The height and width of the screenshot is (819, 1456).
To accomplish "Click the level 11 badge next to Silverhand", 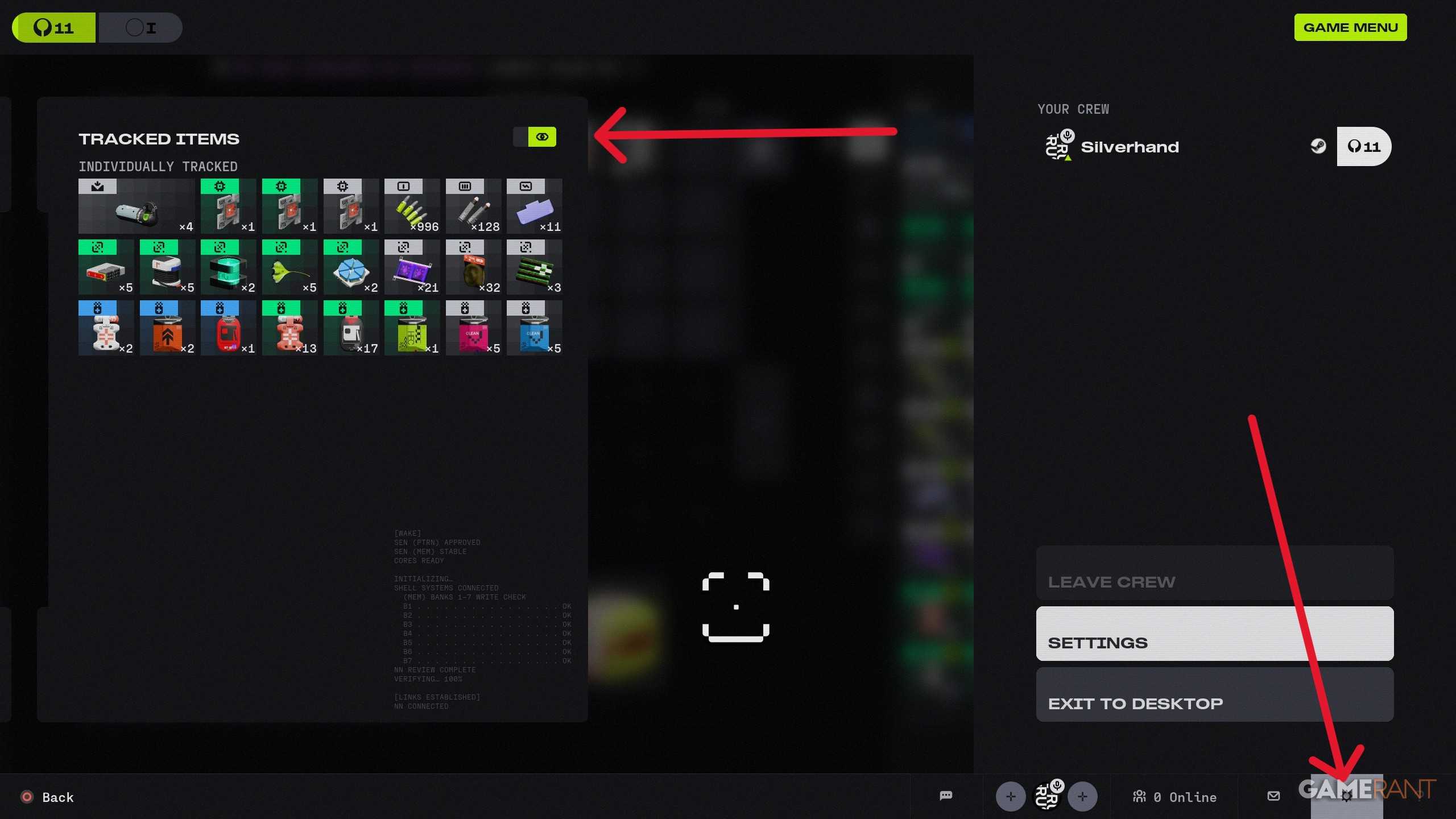I will coord(1364,147).
